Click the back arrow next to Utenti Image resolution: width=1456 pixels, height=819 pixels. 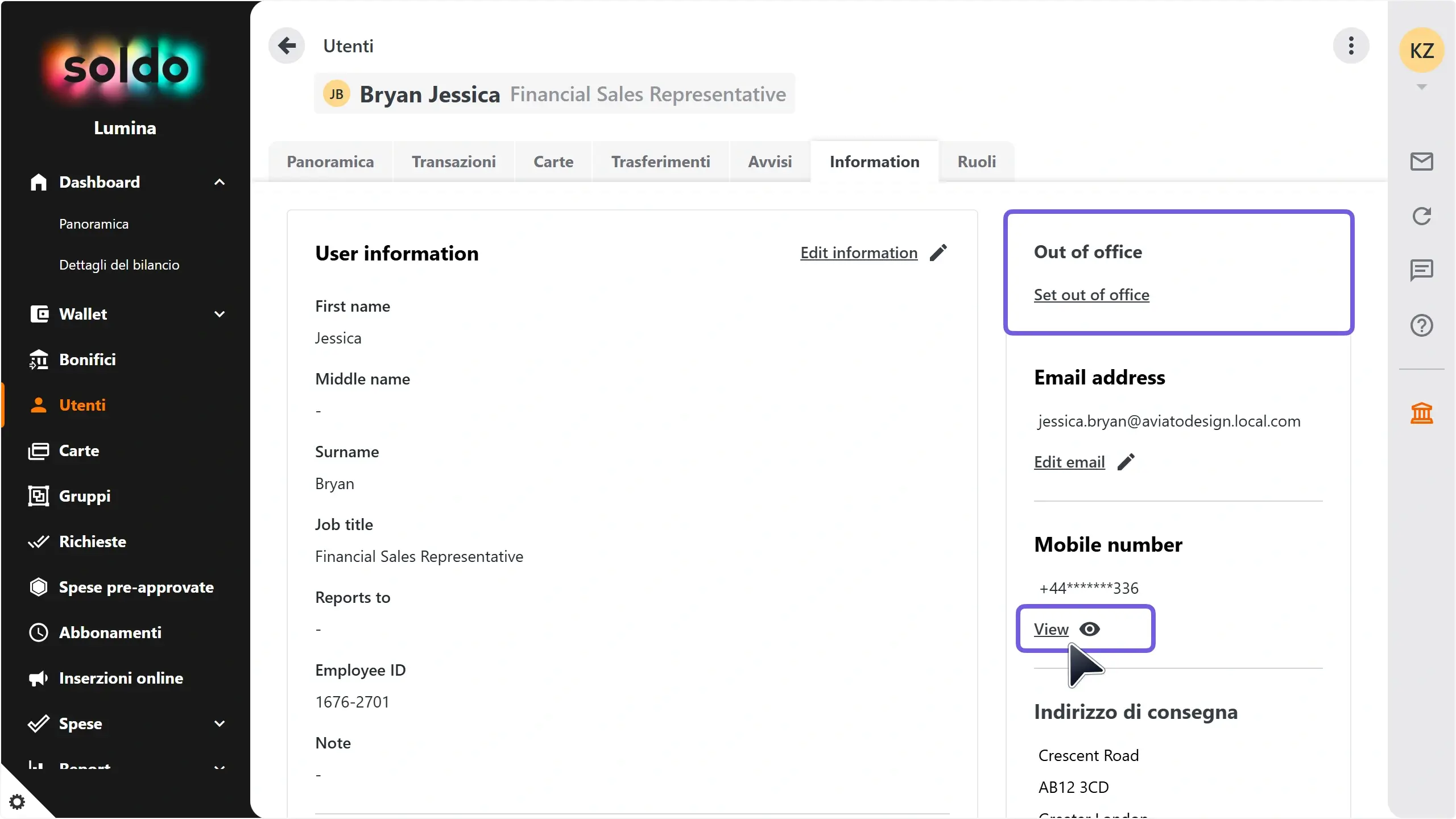tap(287, 45)
